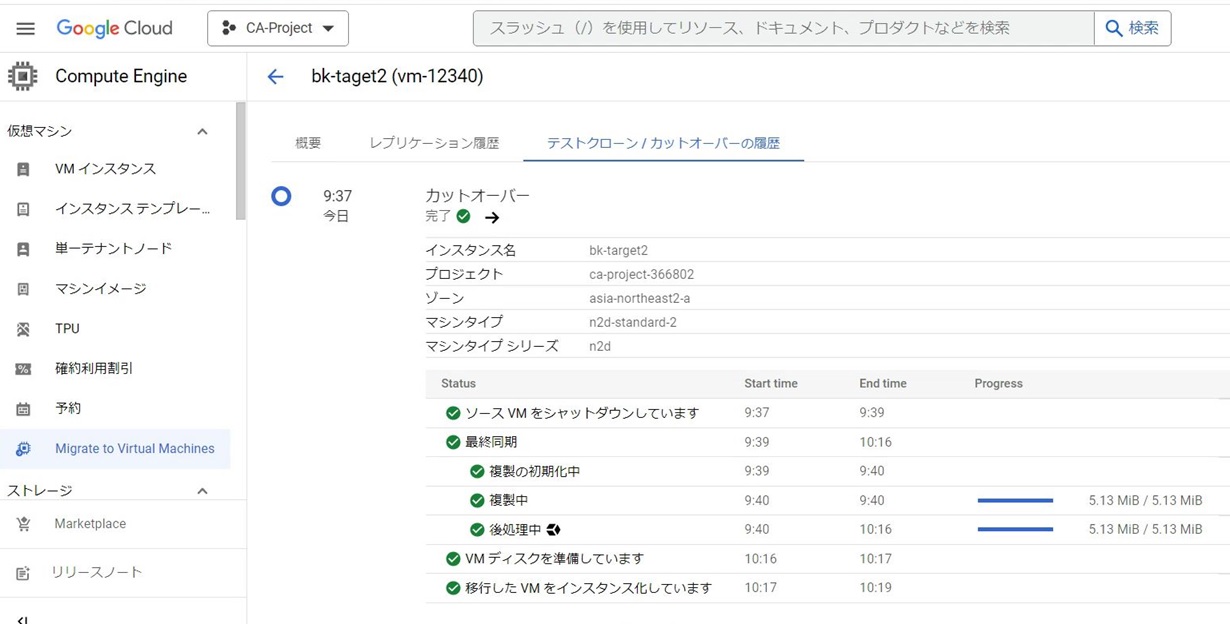Click the Status column header
The image size is (1230, 624).
click(x=458, y=383)
